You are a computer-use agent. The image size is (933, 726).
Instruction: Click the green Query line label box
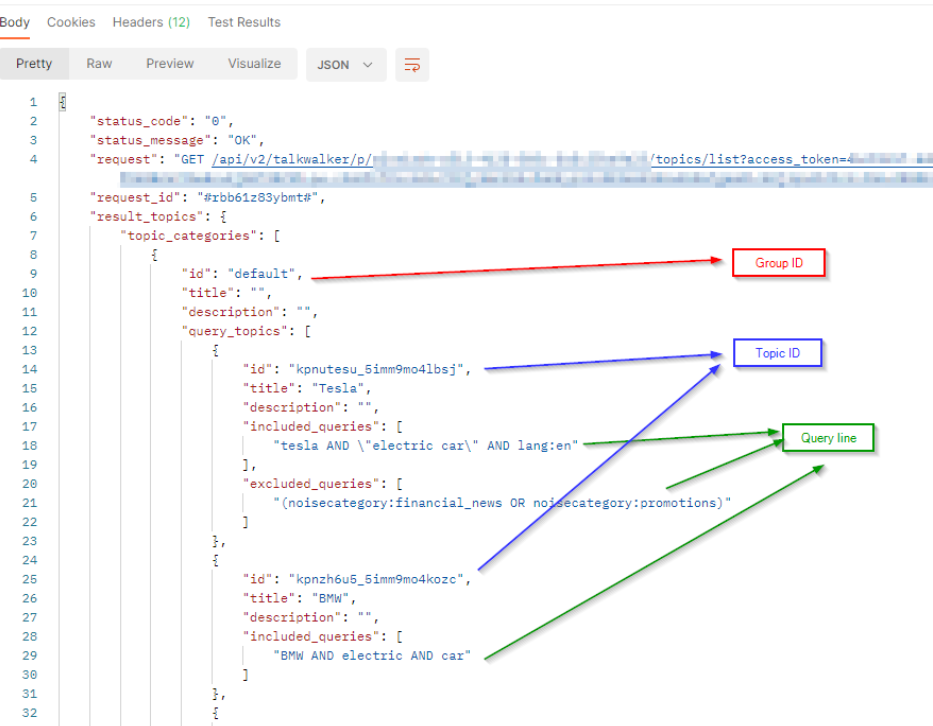click(828, 438)
